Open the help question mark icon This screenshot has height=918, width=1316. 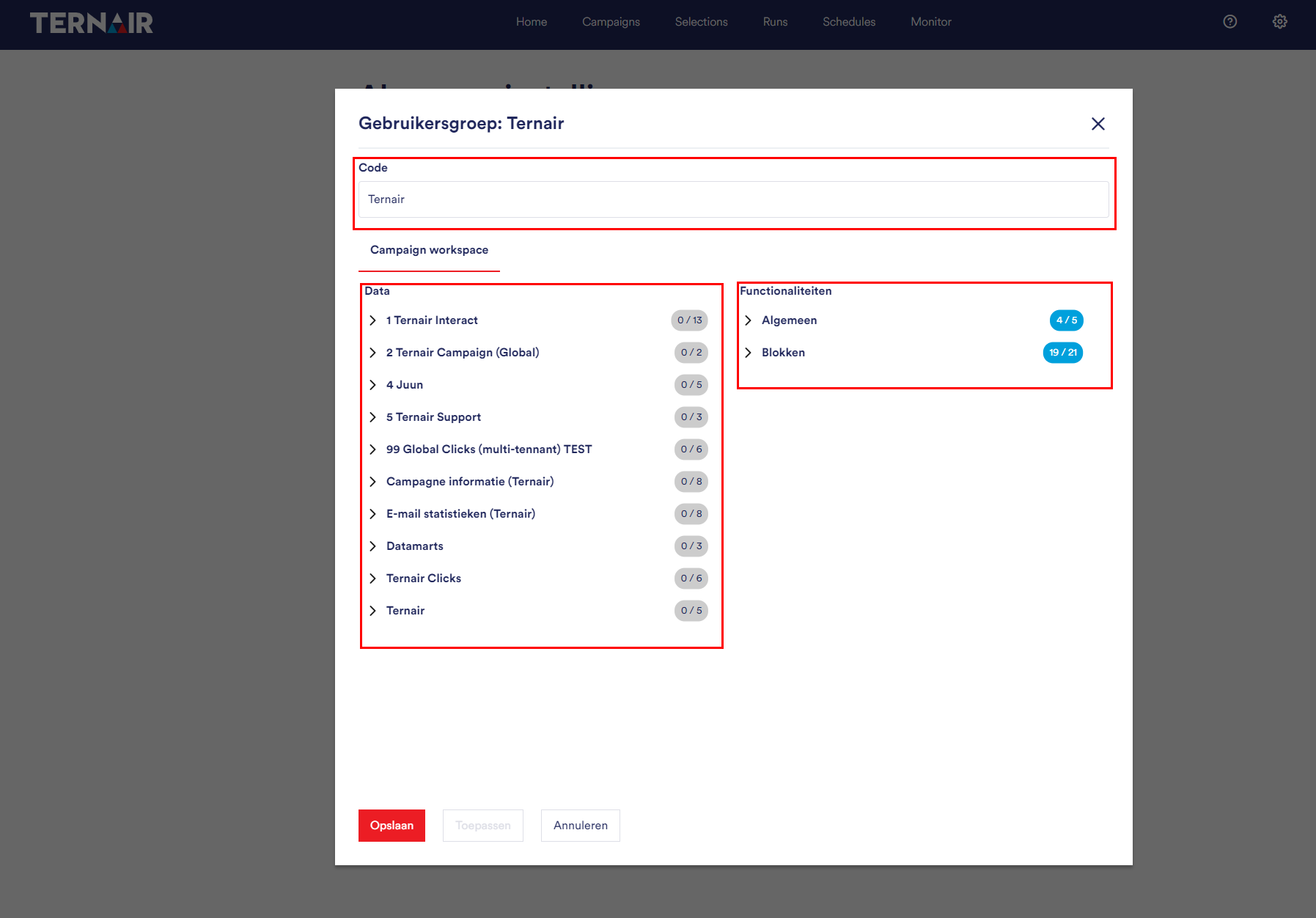1230,22
